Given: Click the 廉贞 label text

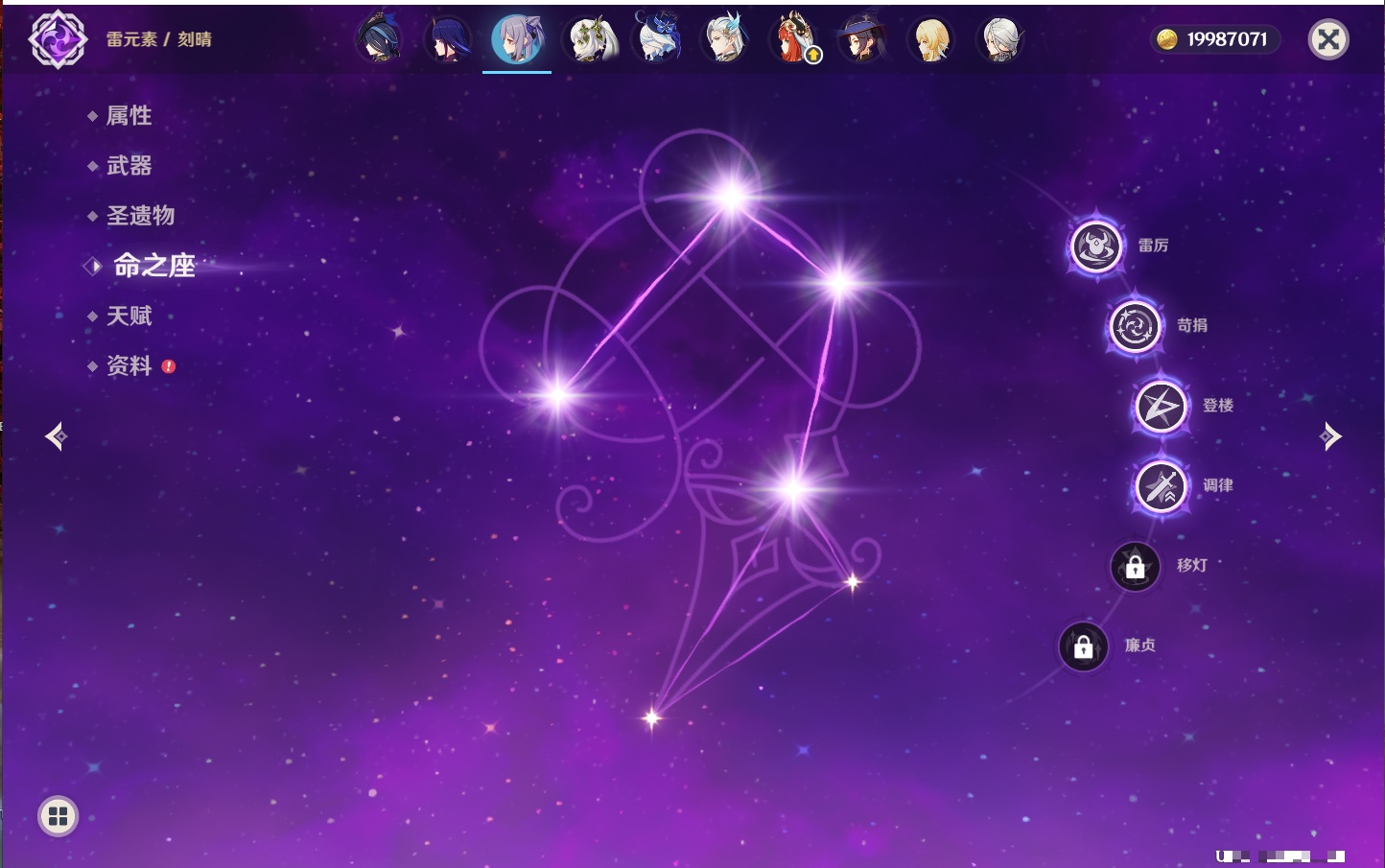Looking at the screenshot, I should (x=1140, y=645).
